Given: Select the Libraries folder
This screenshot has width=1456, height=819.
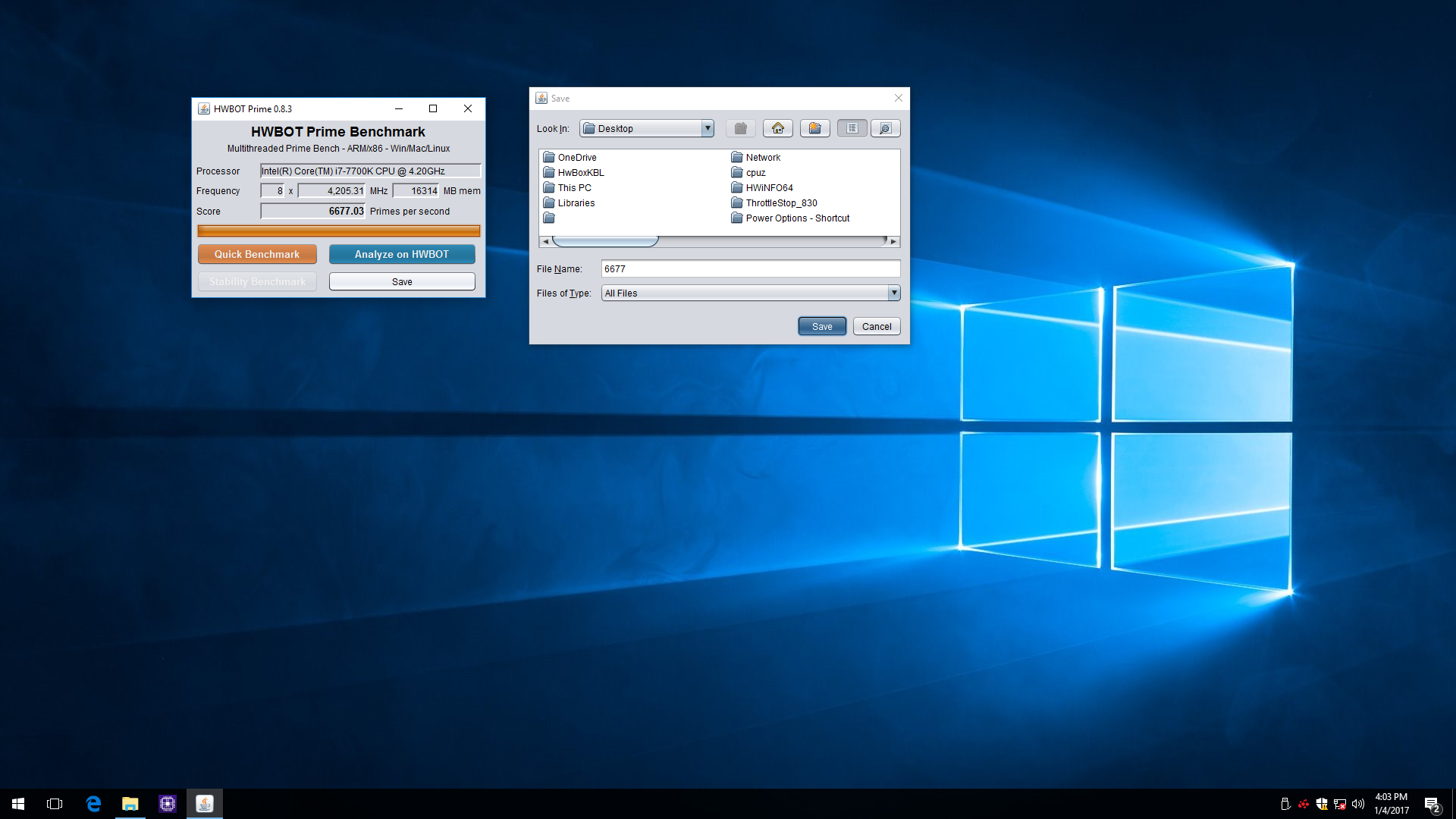Looking at the screenshot, I should [569, 202].
